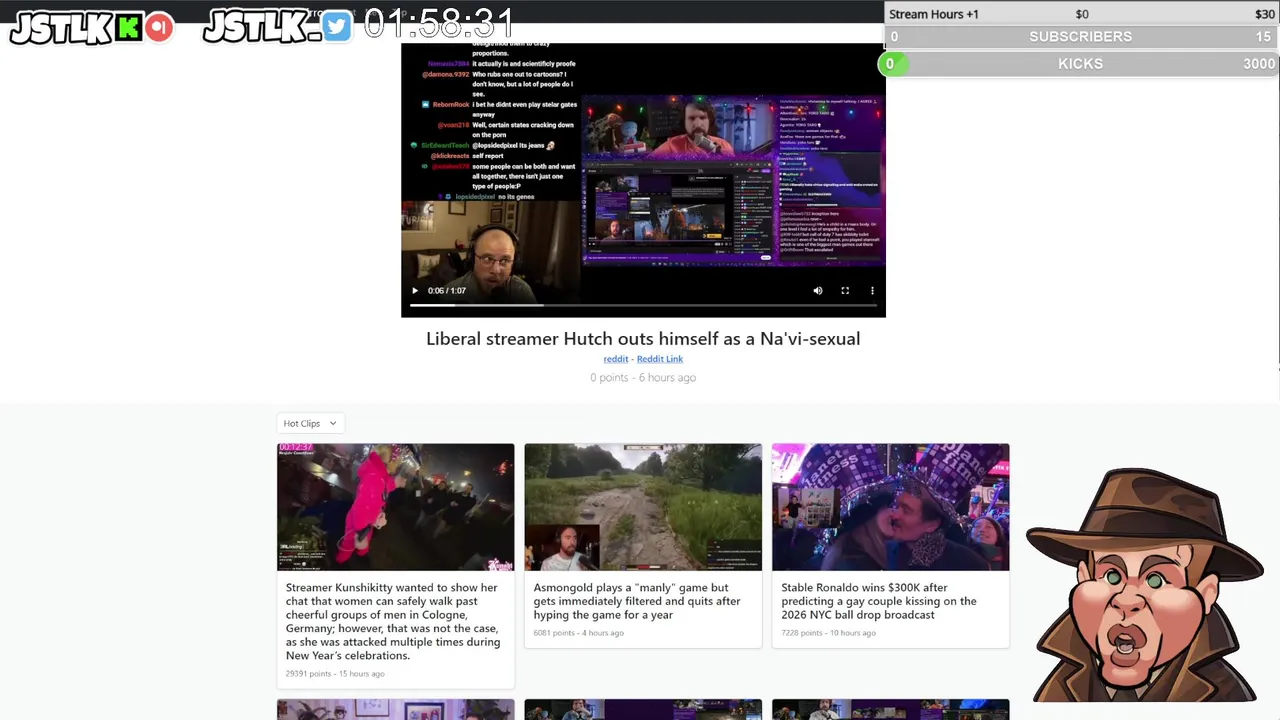Follow the 'Reddit Link' hyperlink
The height and width of the screenshot is (720, 1280).
tap(660, 359)
